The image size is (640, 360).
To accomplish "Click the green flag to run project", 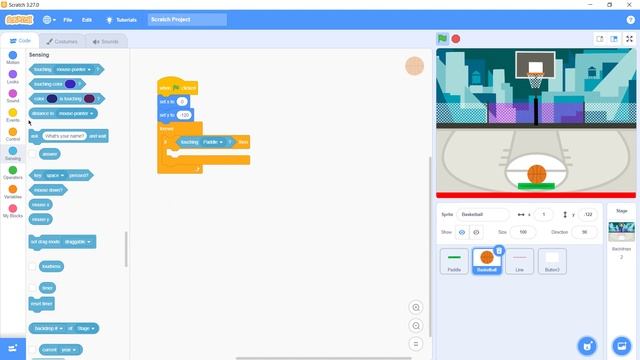I will [x=442, y=39].
